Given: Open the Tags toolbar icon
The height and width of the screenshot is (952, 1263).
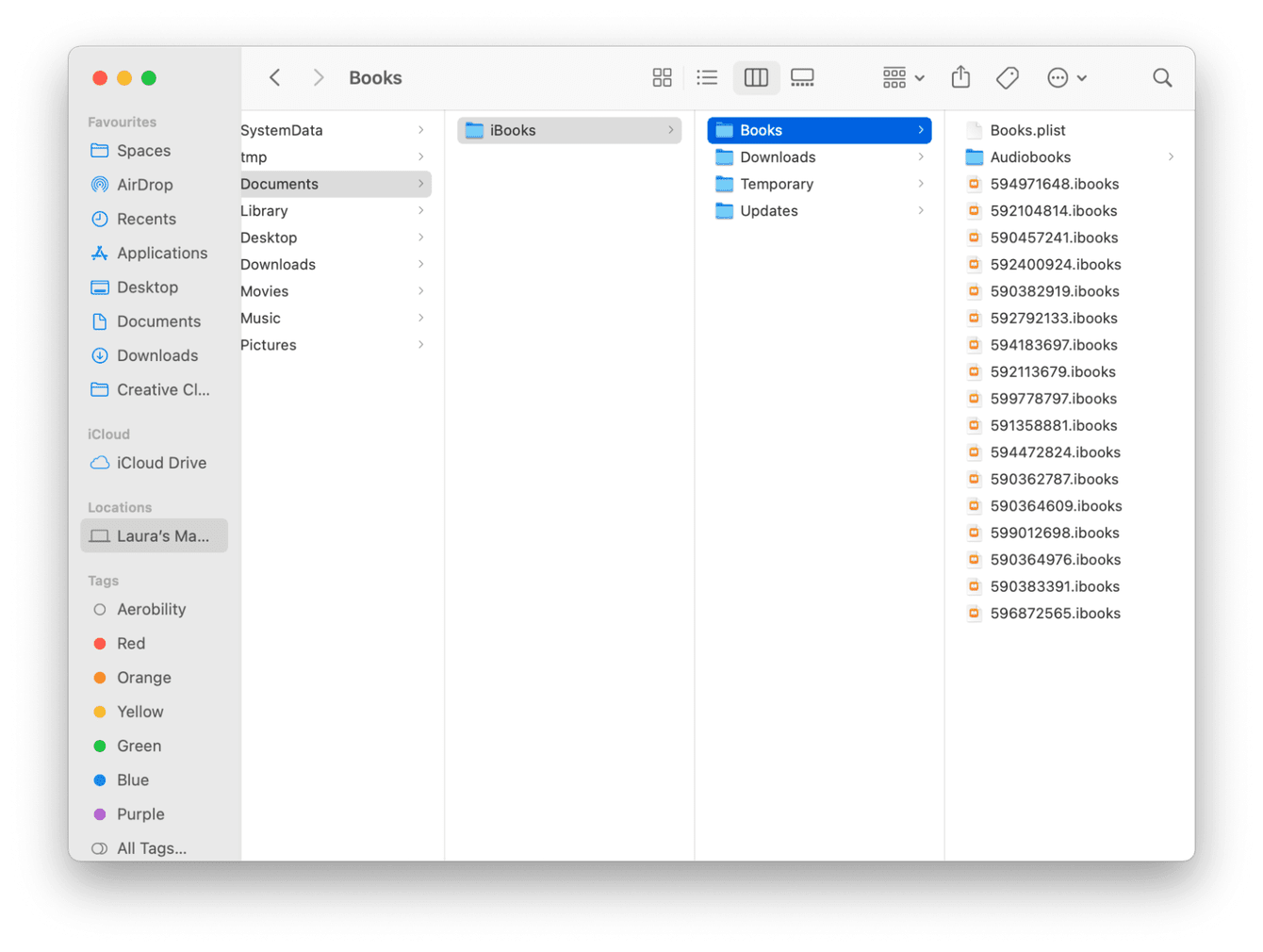Looking at the screenshot, I should point(1007,77).
